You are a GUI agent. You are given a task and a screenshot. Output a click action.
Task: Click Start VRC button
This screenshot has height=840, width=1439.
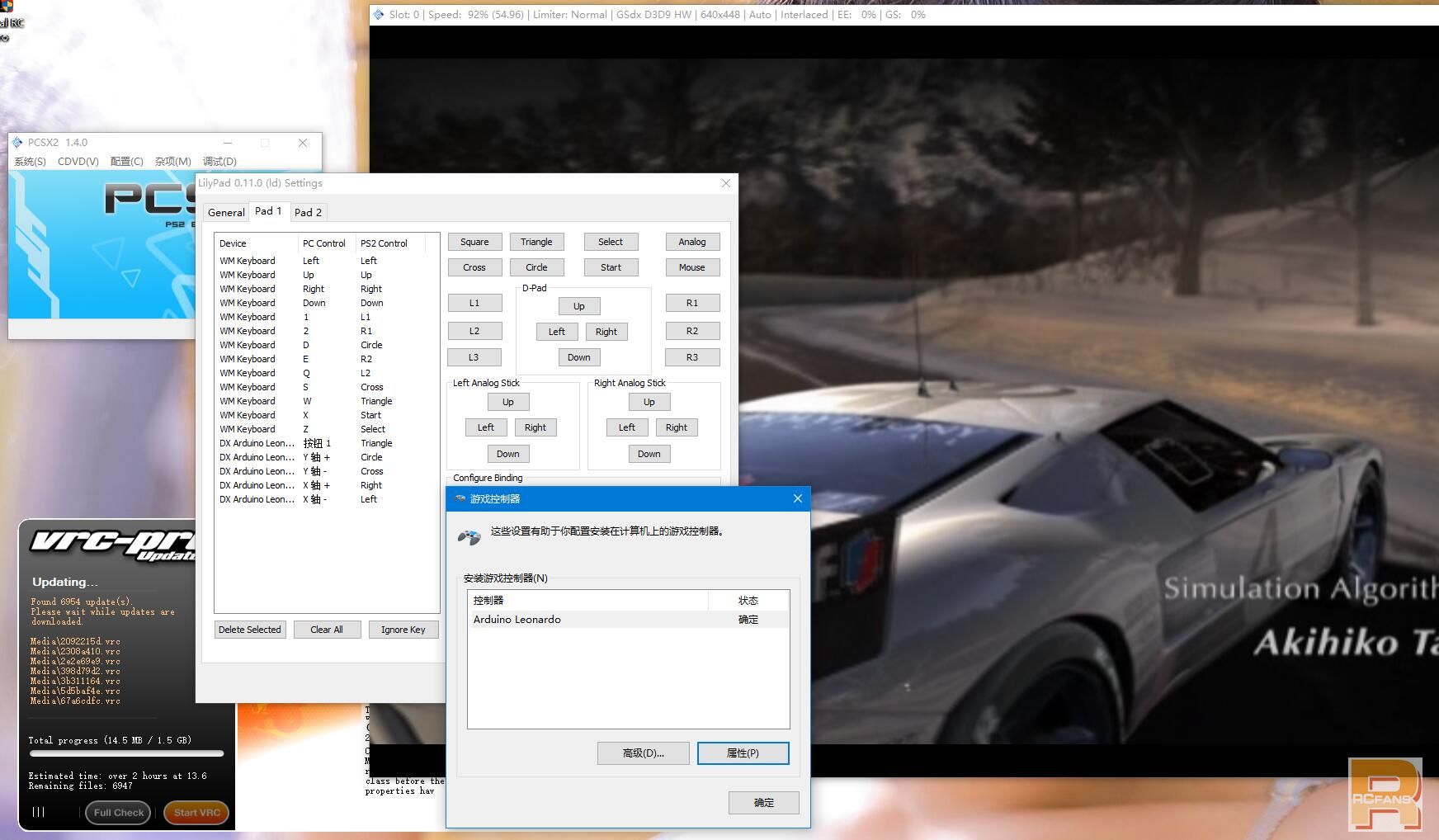pos(196,813)
